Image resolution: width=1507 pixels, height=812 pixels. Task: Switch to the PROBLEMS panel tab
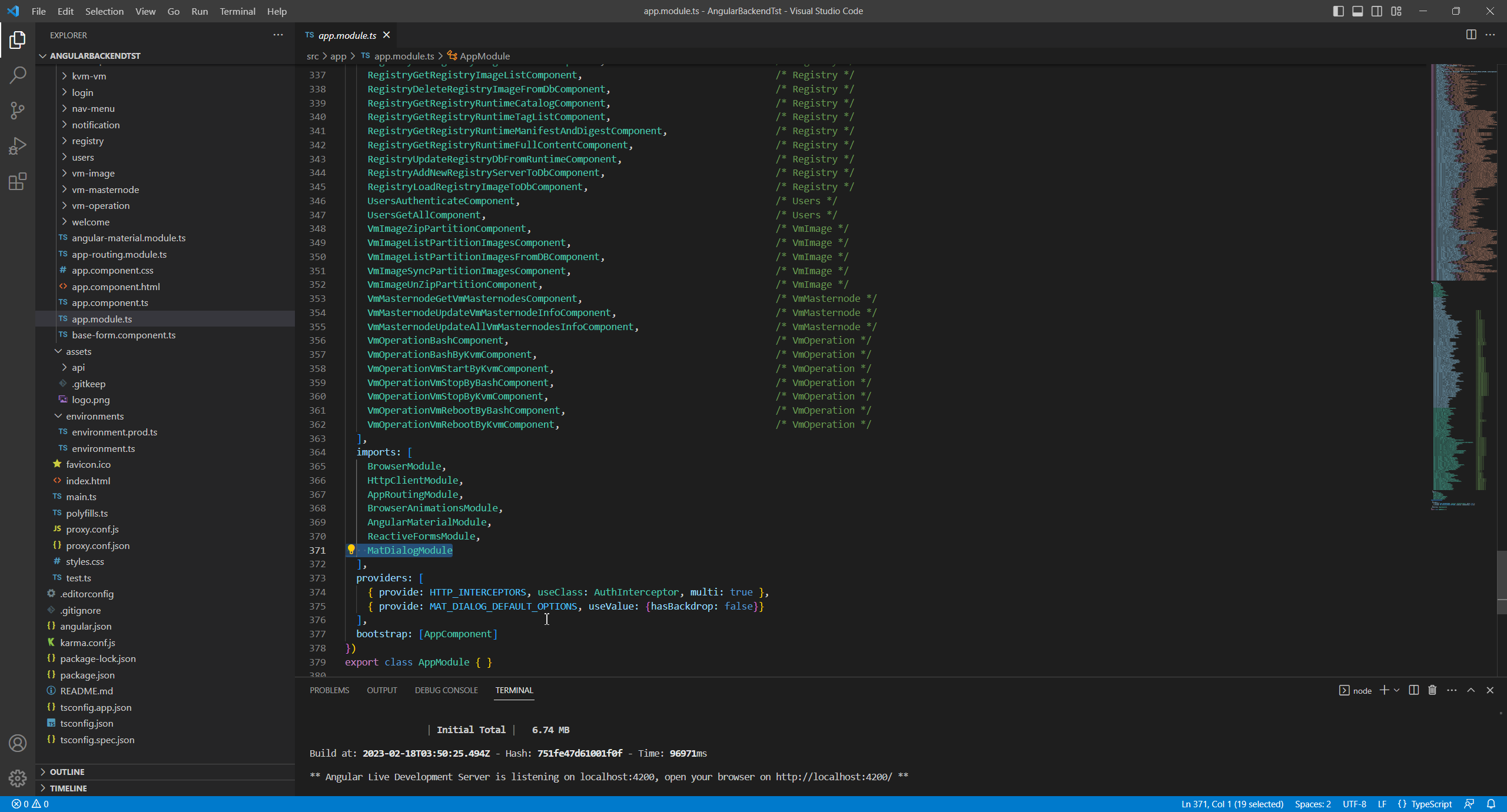(x=329, y=690)
